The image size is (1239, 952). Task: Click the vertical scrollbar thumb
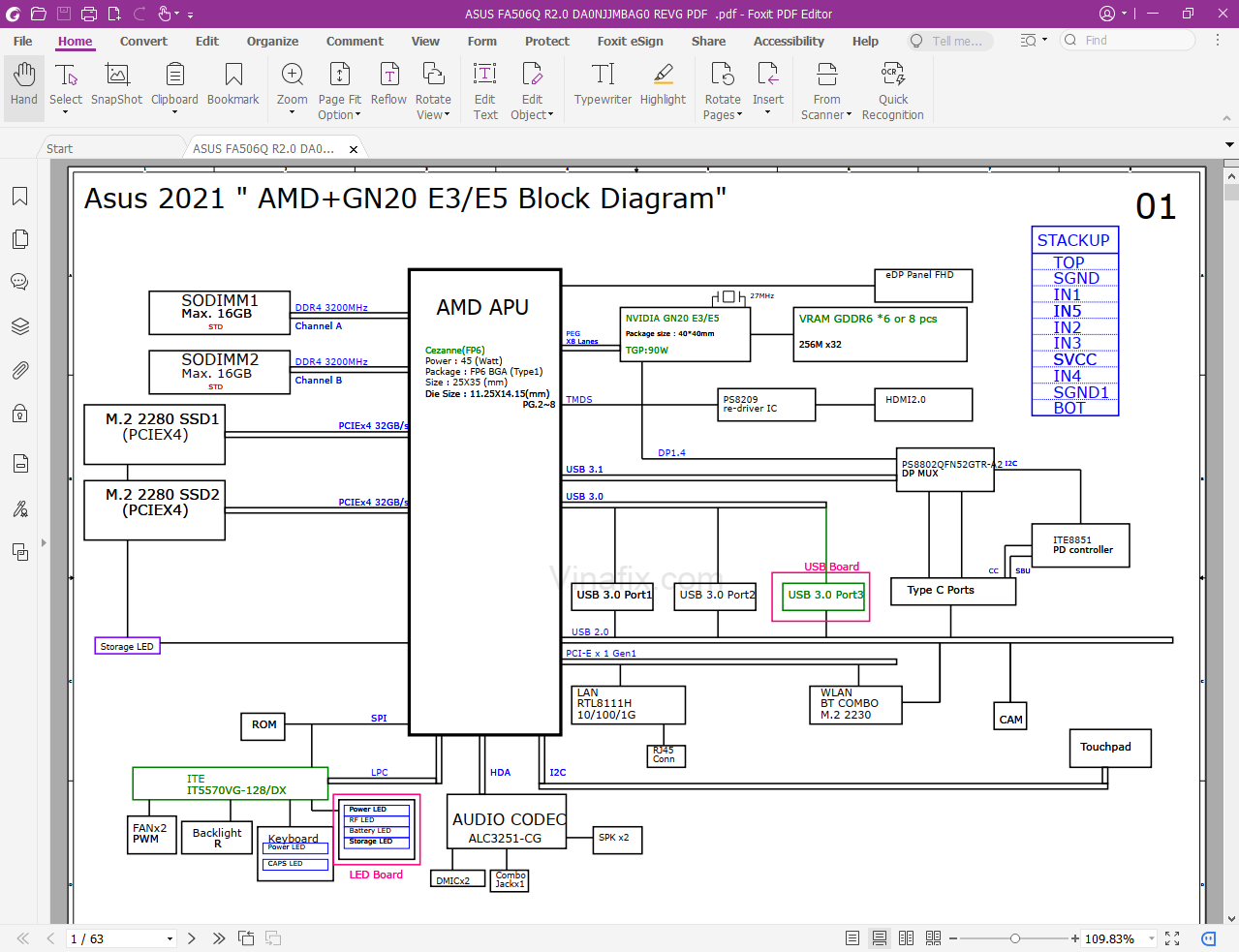(1231, 192)
